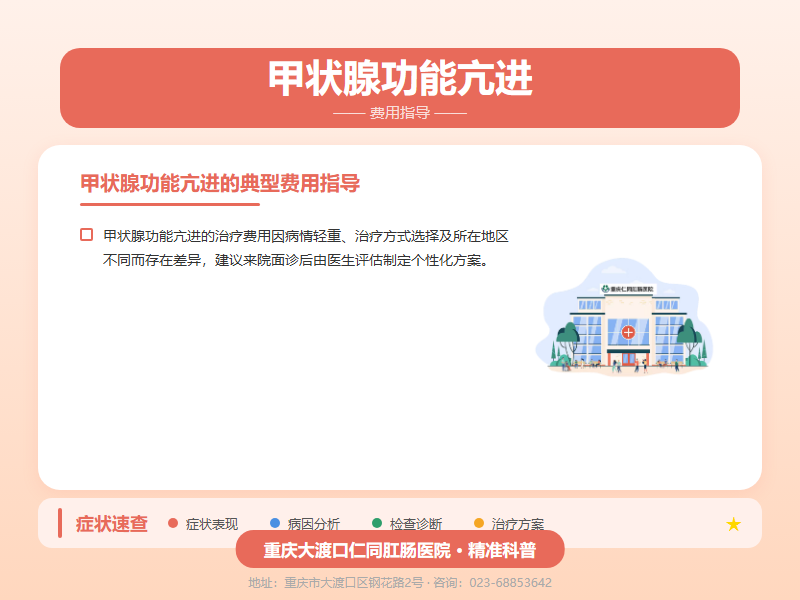Viewport: 800px width, 600px height.
Task: Select the 检查诊断 item
Action: [416, 524]
